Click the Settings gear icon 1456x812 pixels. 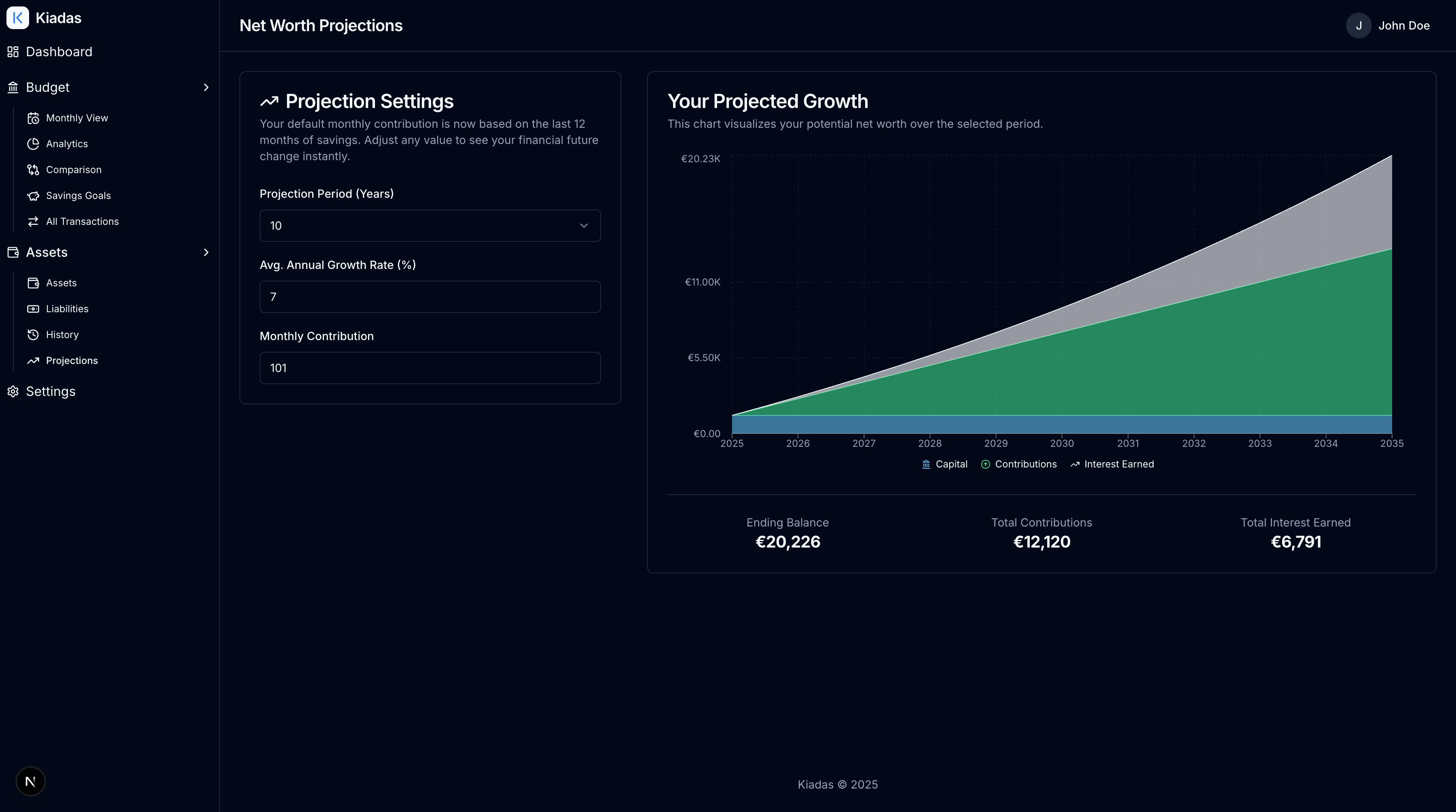click(x=13, y=391)
